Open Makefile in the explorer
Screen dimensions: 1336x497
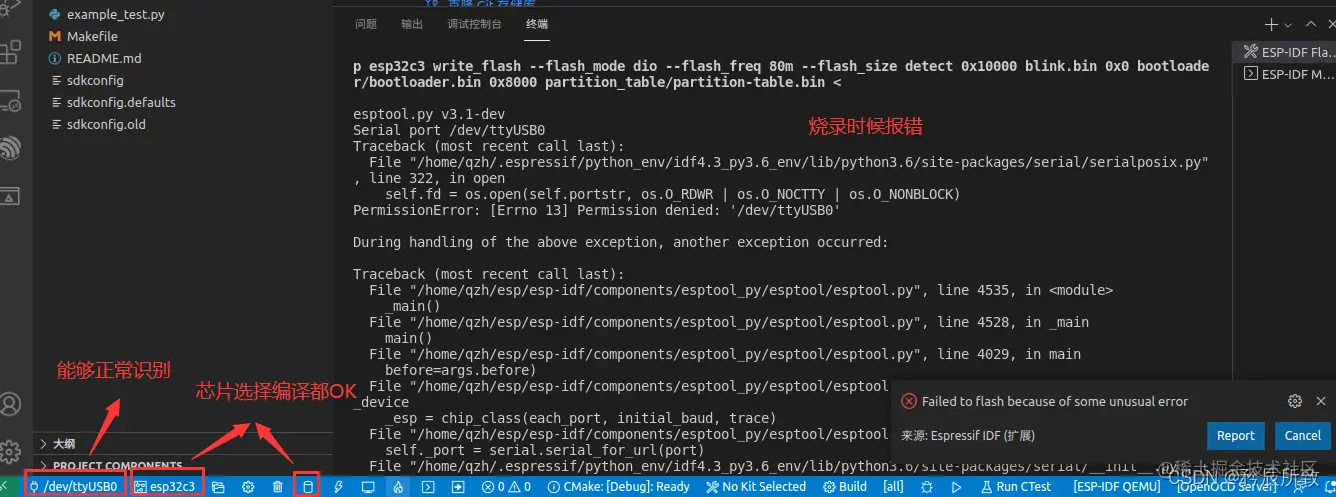coord(91,36)
